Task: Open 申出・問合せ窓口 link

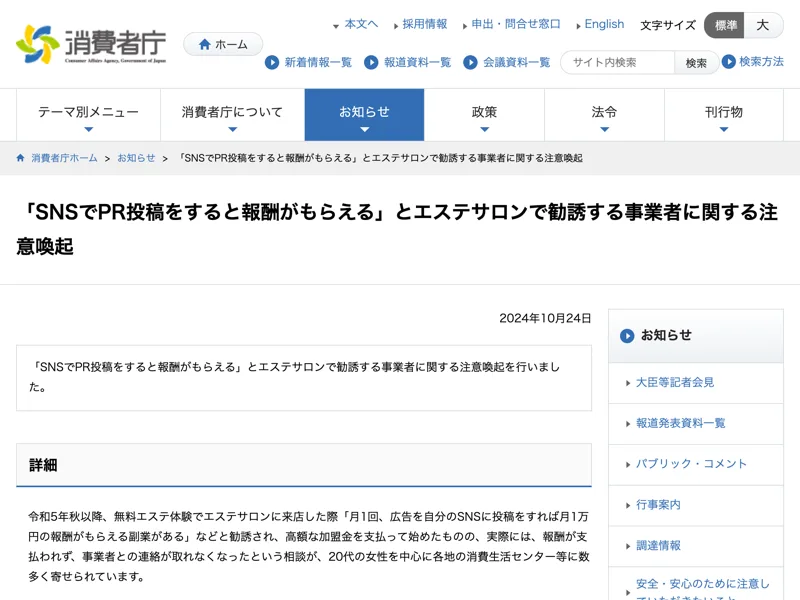Action: [515, 24]
